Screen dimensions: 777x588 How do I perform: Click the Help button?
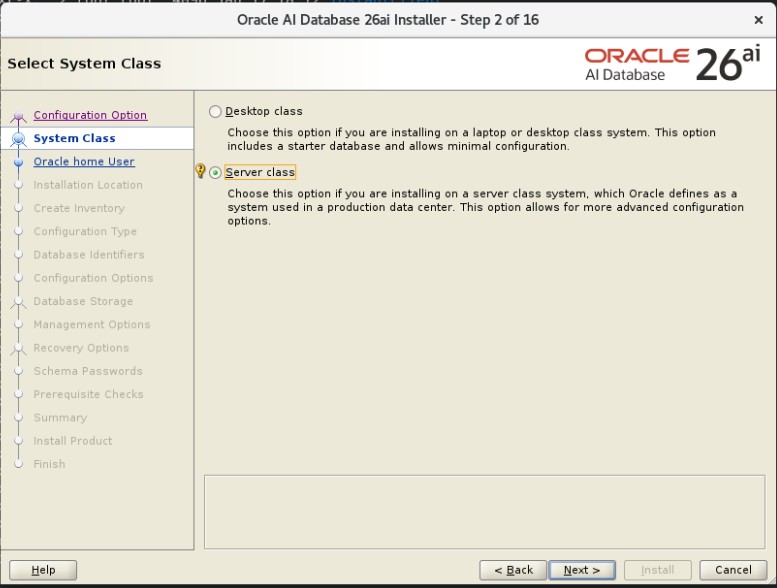pos(43,570)
